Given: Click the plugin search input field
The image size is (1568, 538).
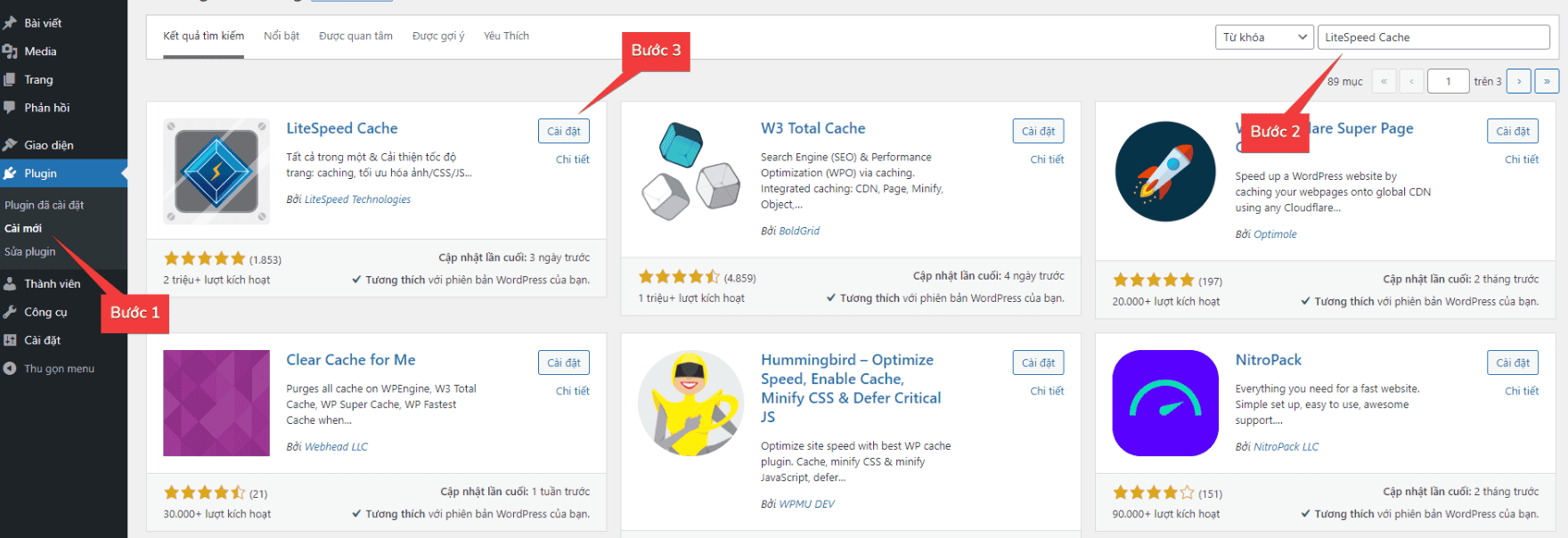Looking at the screenshot, I should click(x=1433, y=37).
